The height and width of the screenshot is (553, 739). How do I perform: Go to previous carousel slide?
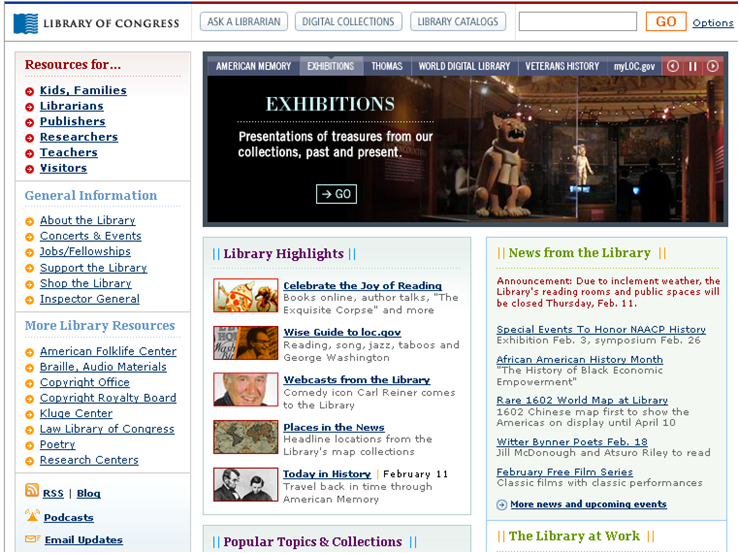(x=673, y=66)
